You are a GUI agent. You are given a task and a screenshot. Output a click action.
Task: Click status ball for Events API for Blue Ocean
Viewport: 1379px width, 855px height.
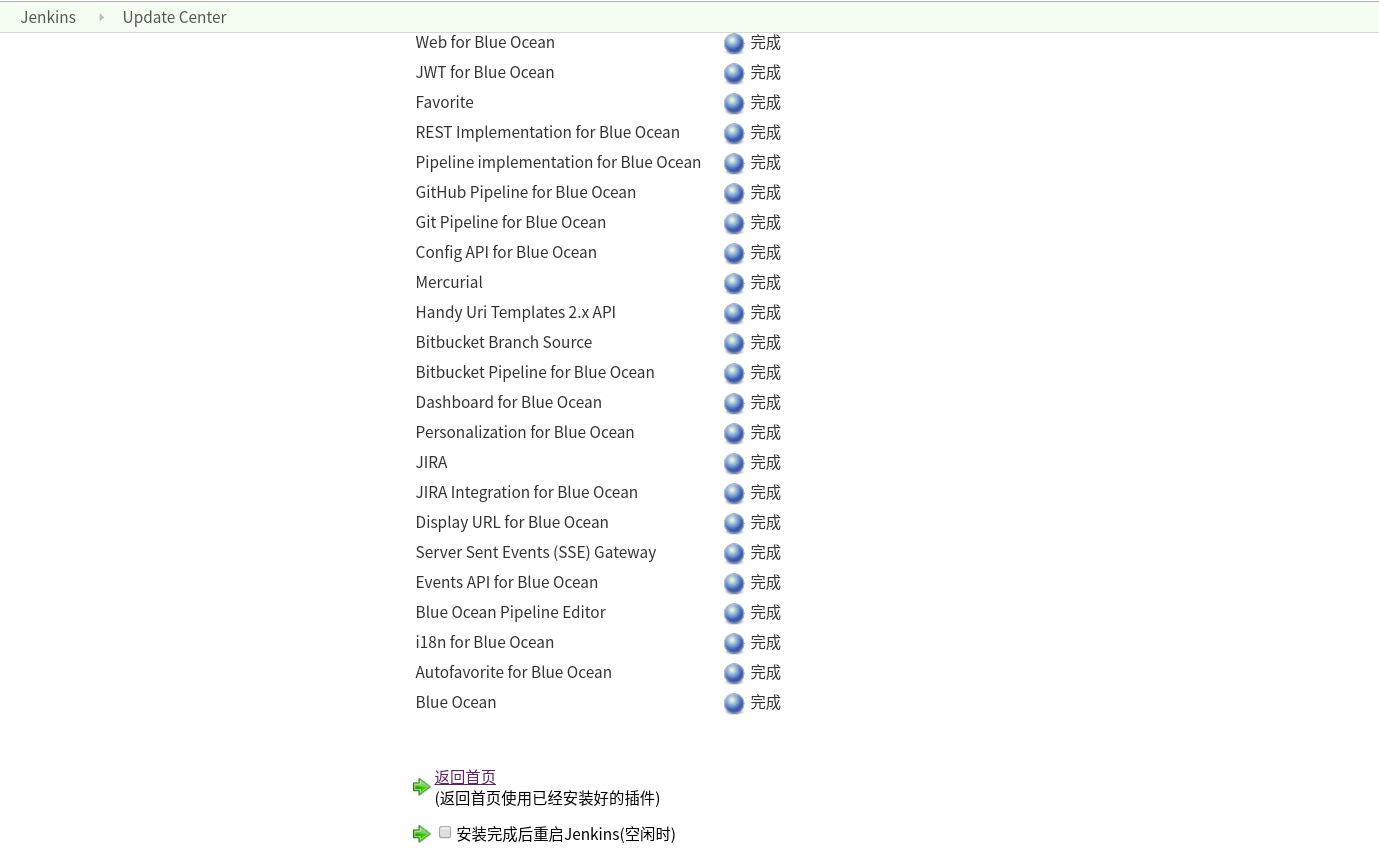tap(734, 583)
